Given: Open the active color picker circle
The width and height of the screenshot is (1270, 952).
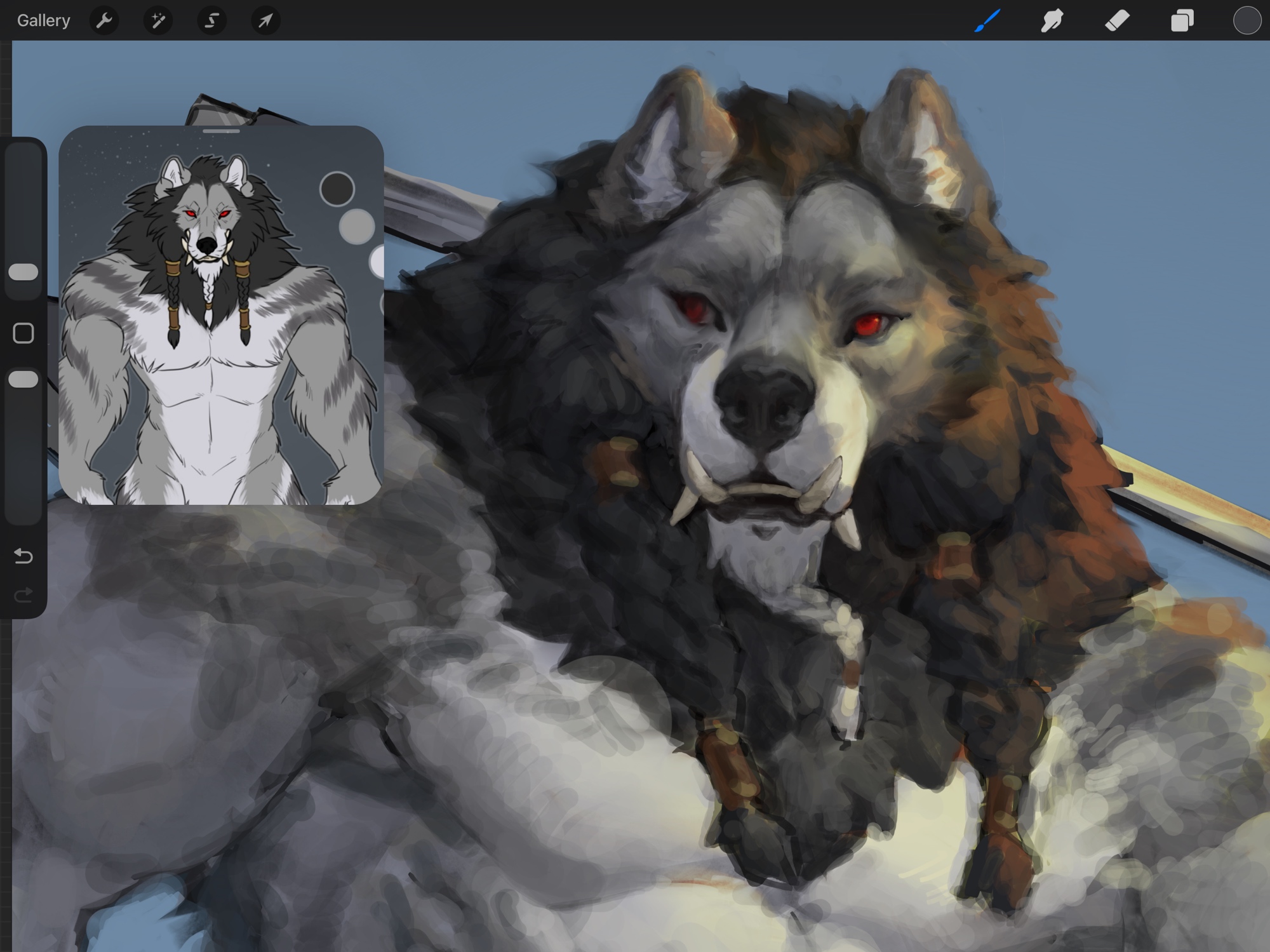Looking at the screenshot, I should (1247, 21).
